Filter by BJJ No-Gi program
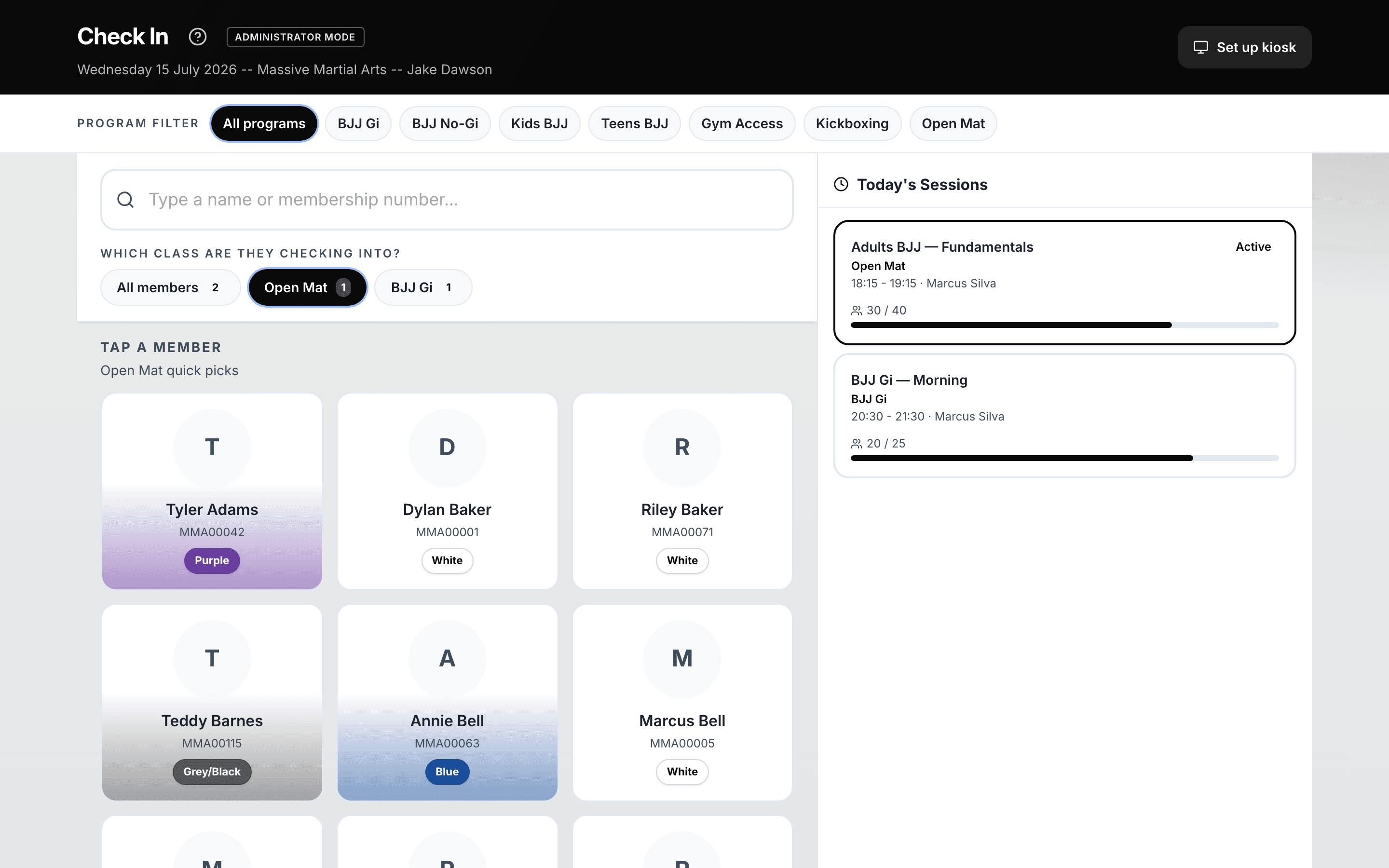The height and width of the screenshot is (868, 1389). coord(445,123)
